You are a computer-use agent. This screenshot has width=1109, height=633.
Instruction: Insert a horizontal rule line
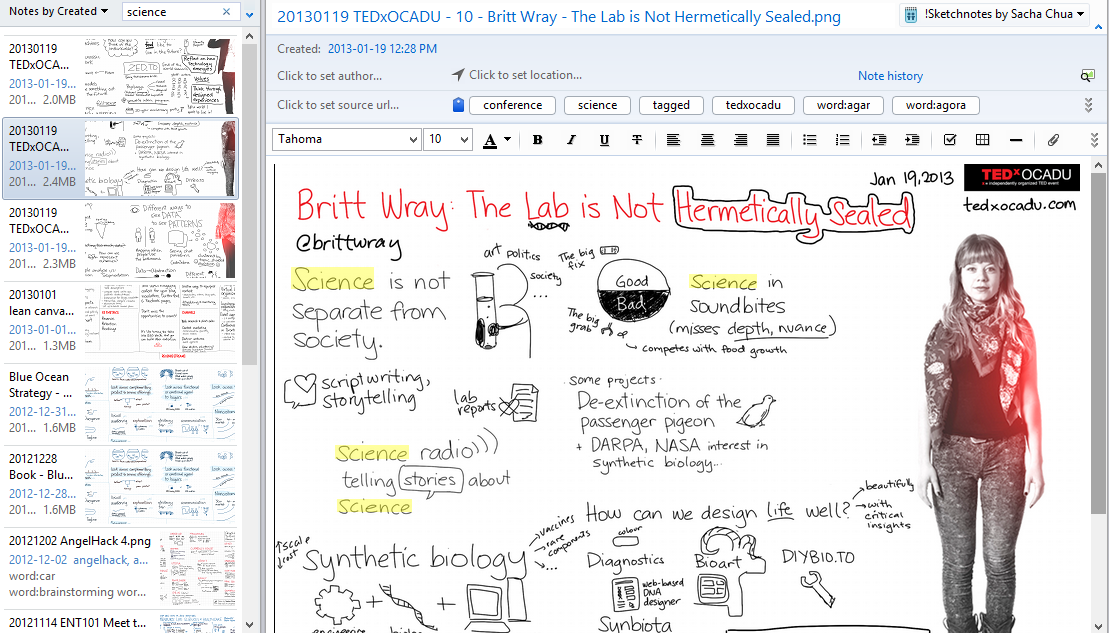pos(1016,140)
